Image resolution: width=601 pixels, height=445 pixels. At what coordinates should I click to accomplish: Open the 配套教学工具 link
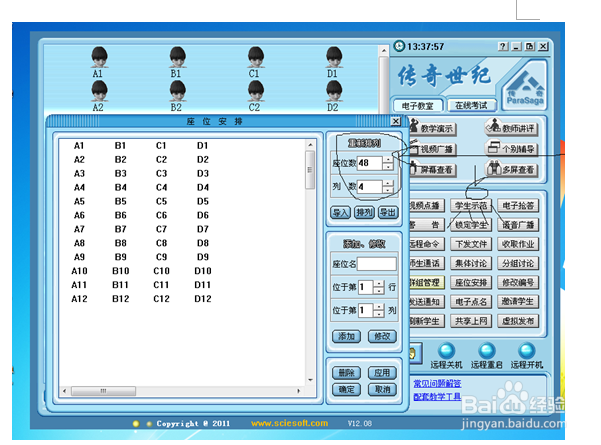pyautogui.click(x=437, y=396)
